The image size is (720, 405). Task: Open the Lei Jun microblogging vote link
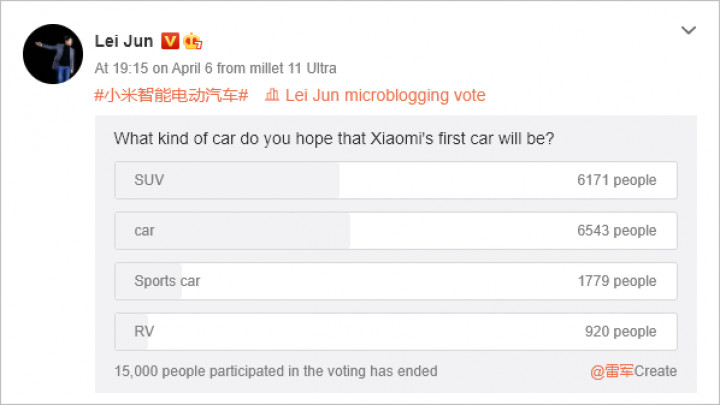385,96
